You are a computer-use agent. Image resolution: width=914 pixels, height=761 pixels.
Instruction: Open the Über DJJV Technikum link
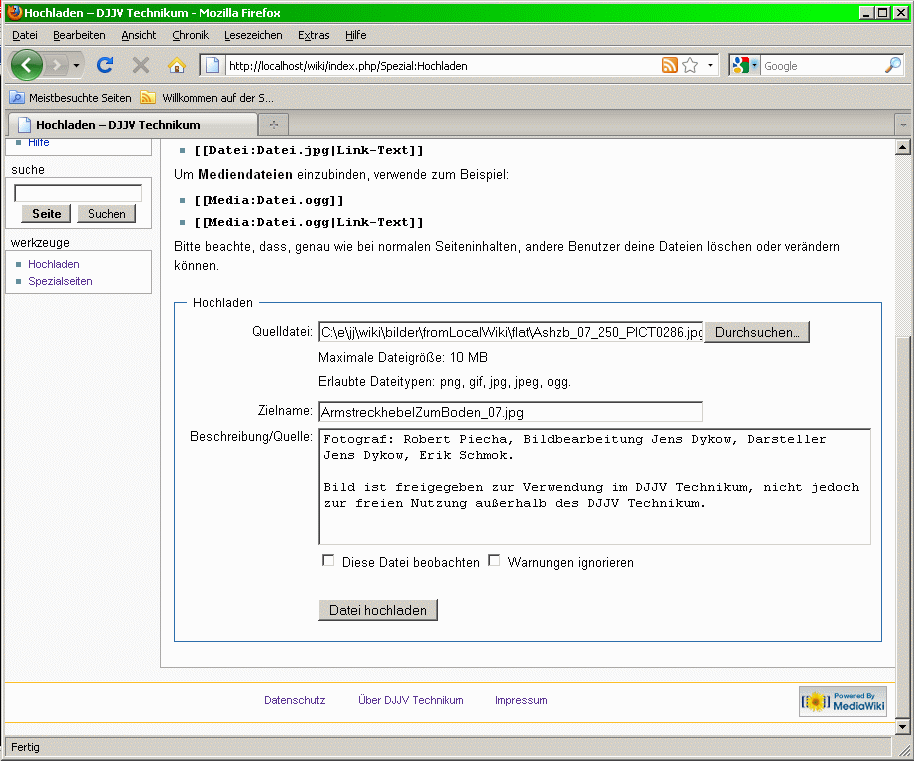tap(410, 700)
